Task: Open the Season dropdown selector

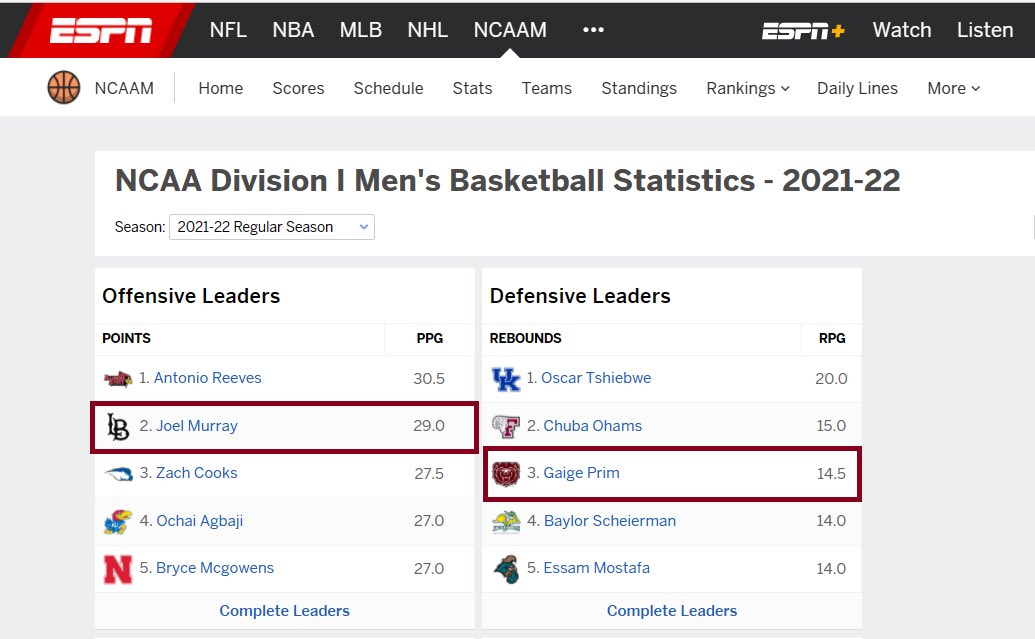Action: 272,227
